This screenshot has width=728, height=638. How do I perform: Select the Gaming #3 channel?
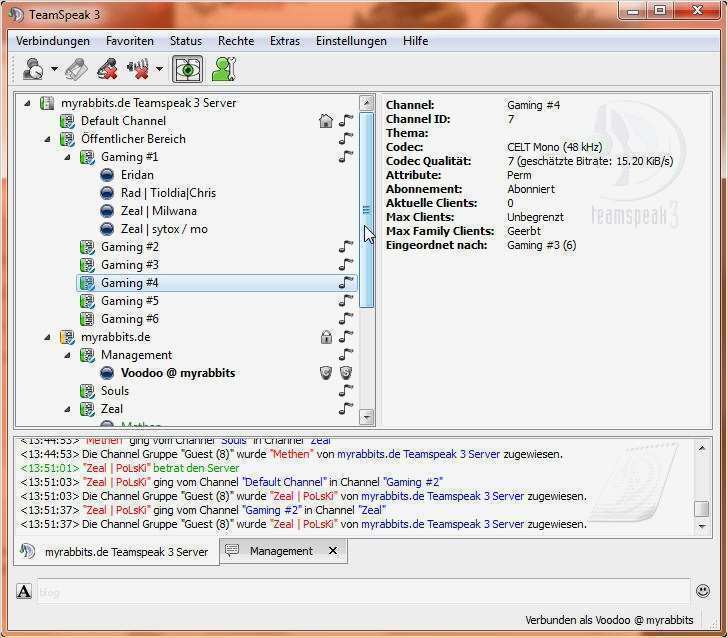(x=130, y=265)
